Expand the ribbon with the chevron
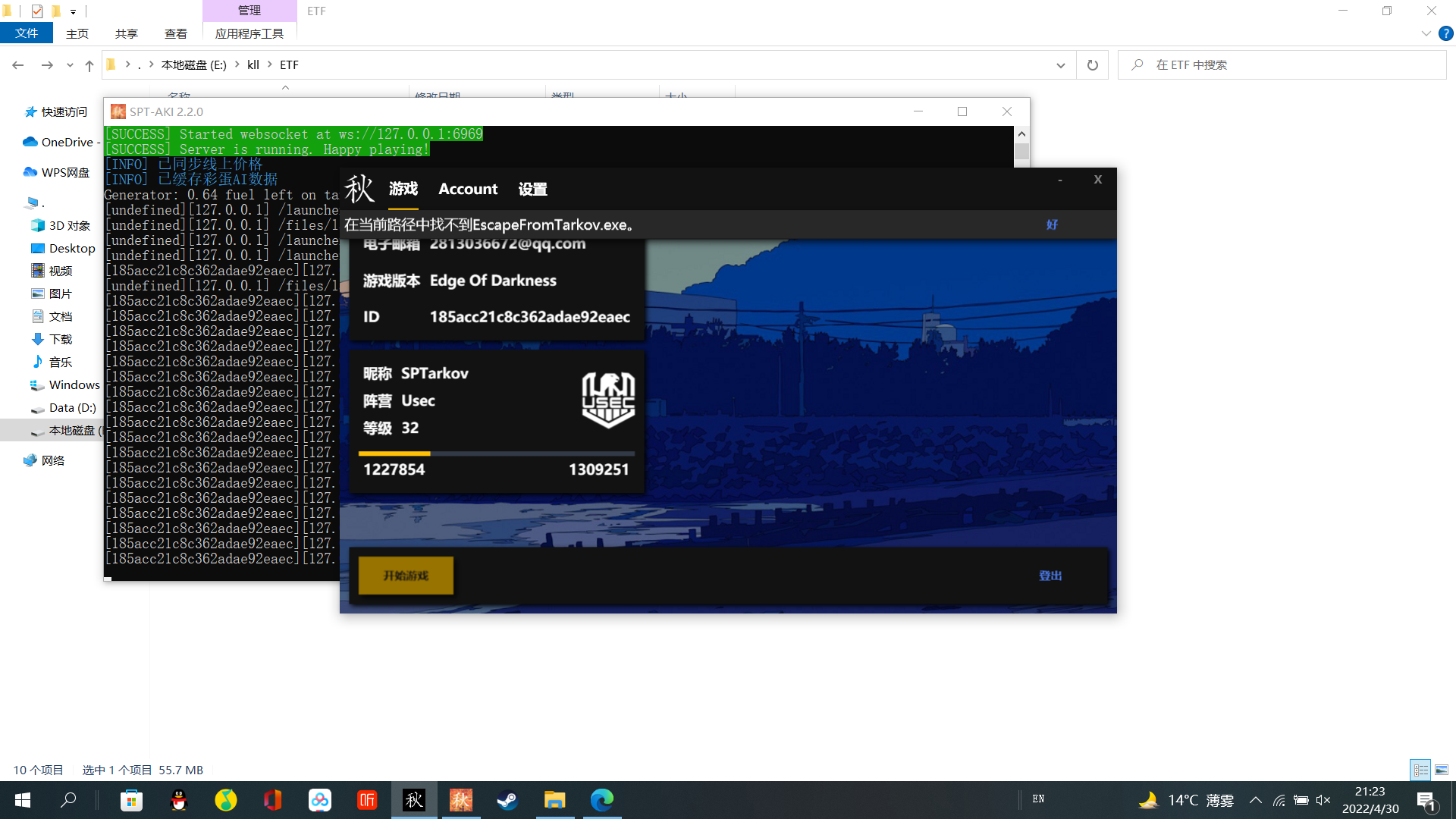This screenshot has height=819, width=1456. click(1426, 33)
